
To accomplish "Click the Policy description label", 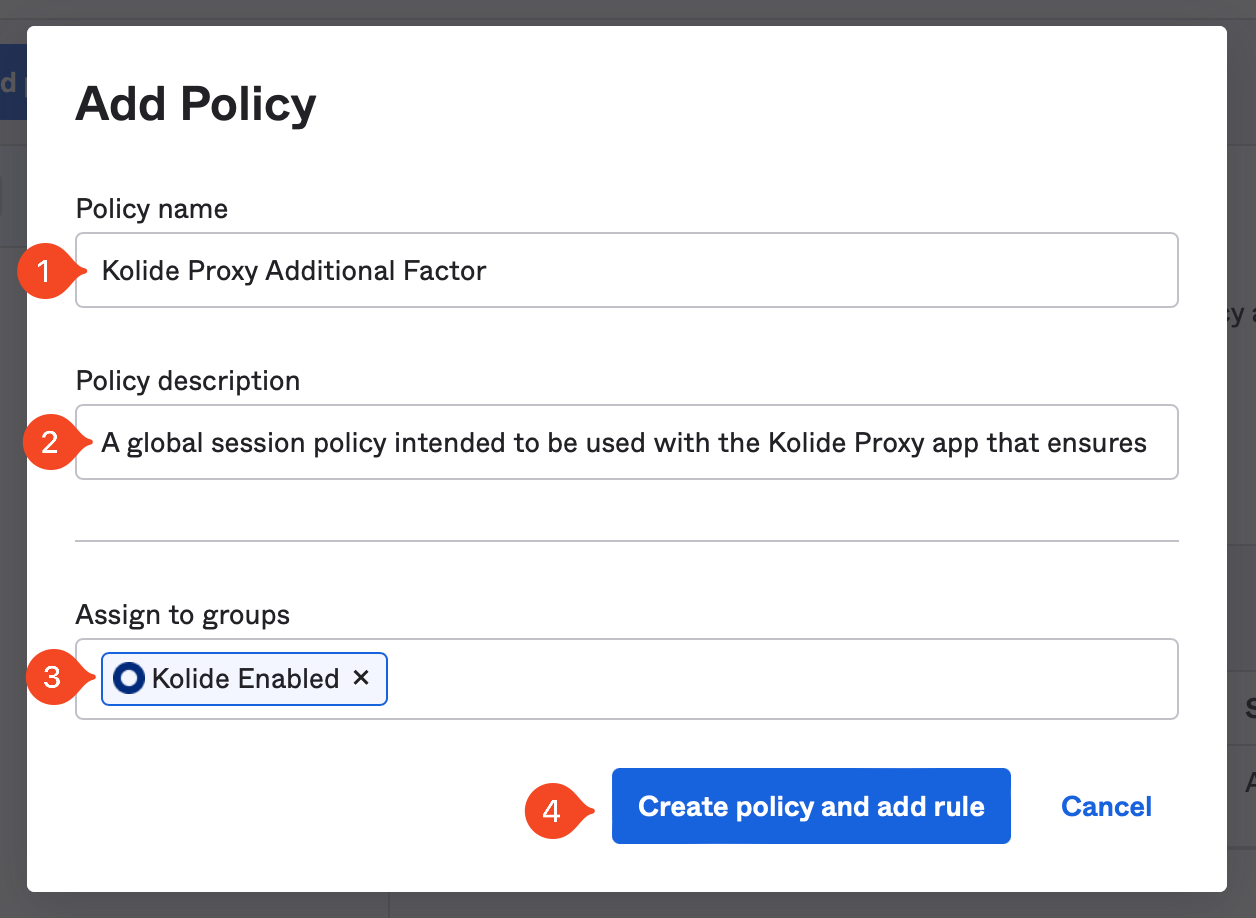I will [x=188, y=381].
